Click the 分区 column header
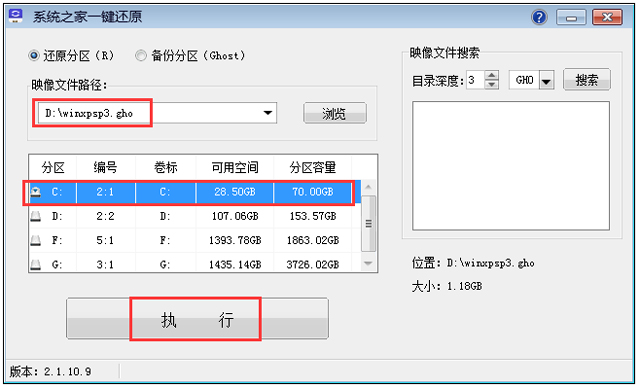Screen dimensions: 640x388 53,167
